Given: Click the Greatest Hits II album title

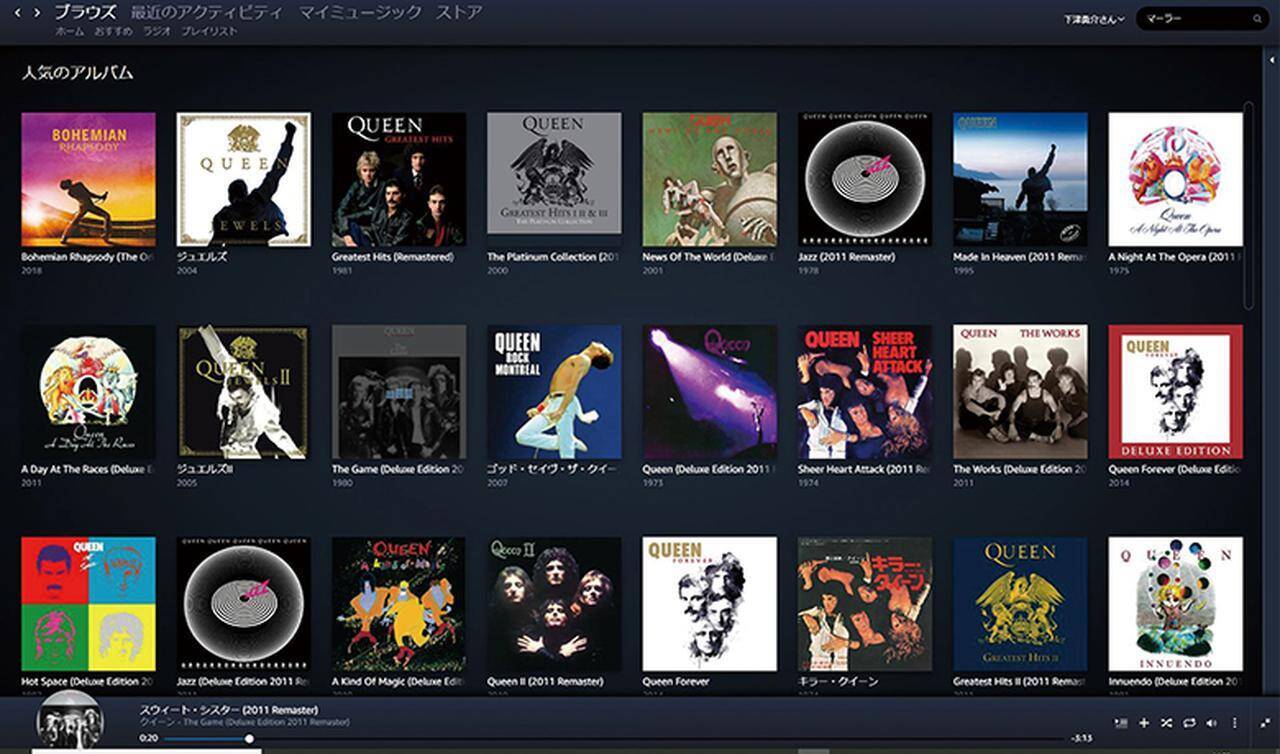Looking at the screenshot, I should pos(1020,681).
